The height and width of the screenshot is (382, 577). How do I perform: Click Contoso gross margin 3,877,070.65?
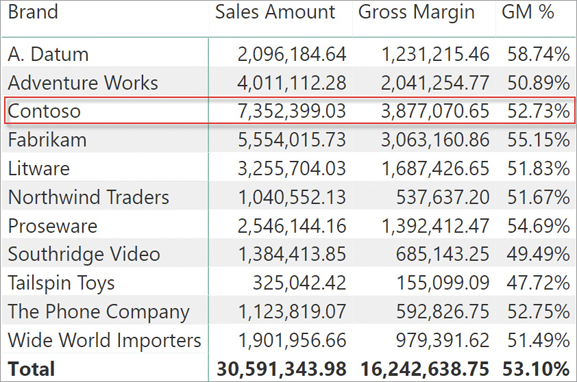click(x=435, y=112)
